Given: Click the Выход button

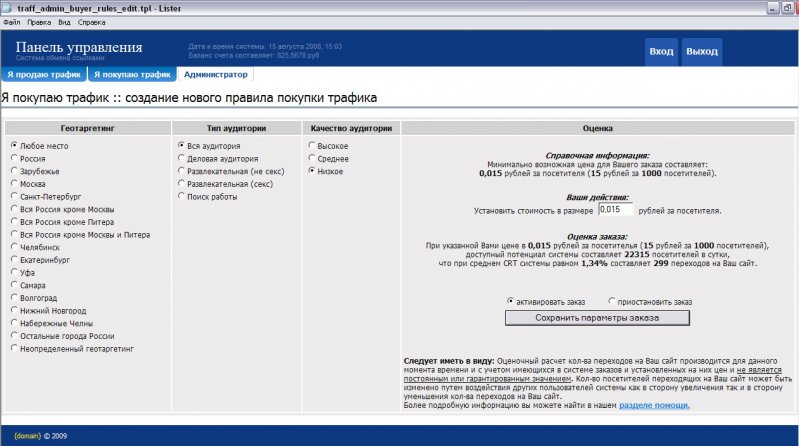Looking at the screenshot, I should tap(702, 52).
